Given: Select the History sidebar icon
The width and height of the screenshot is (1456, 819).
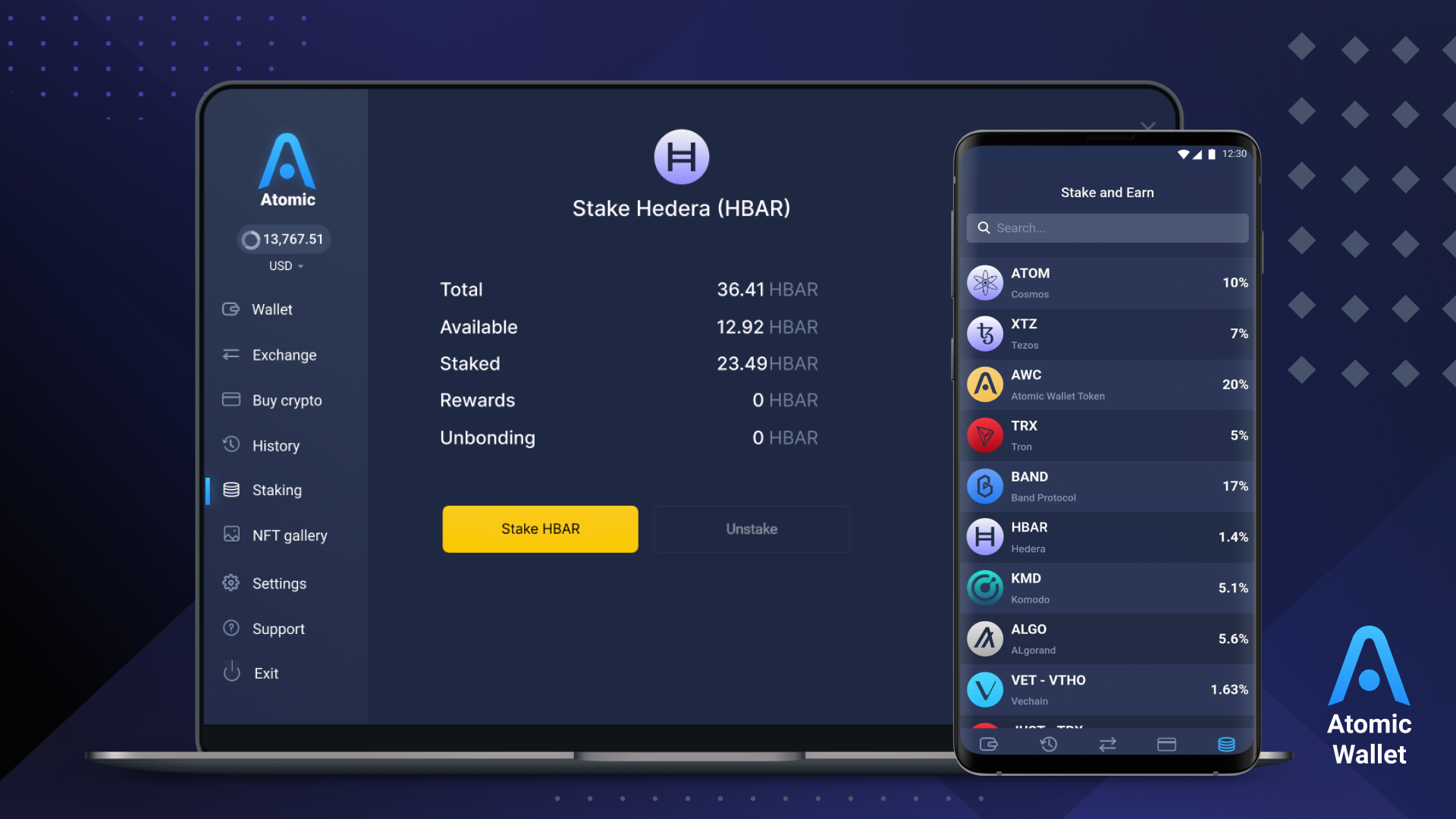Looking at the screenshot, I should (231, 444).
